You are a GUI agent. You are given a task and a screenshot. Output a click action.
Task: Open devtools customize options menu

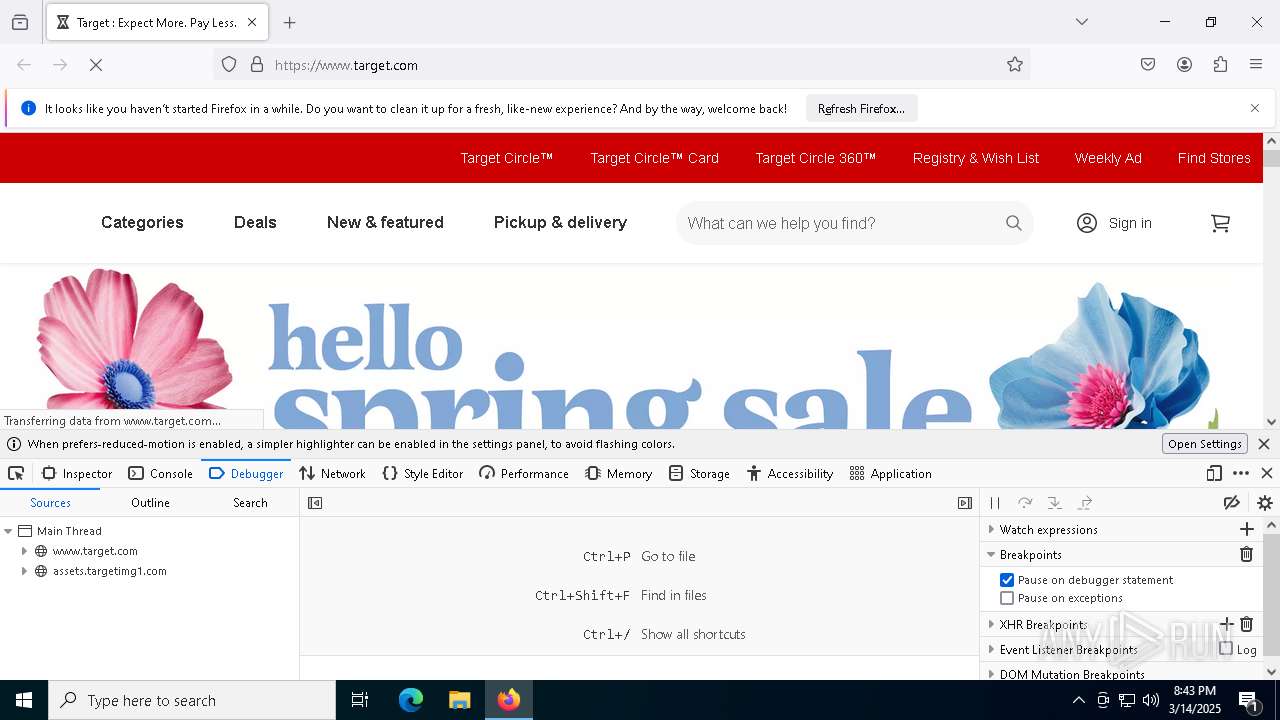(x=1241, y=474)
